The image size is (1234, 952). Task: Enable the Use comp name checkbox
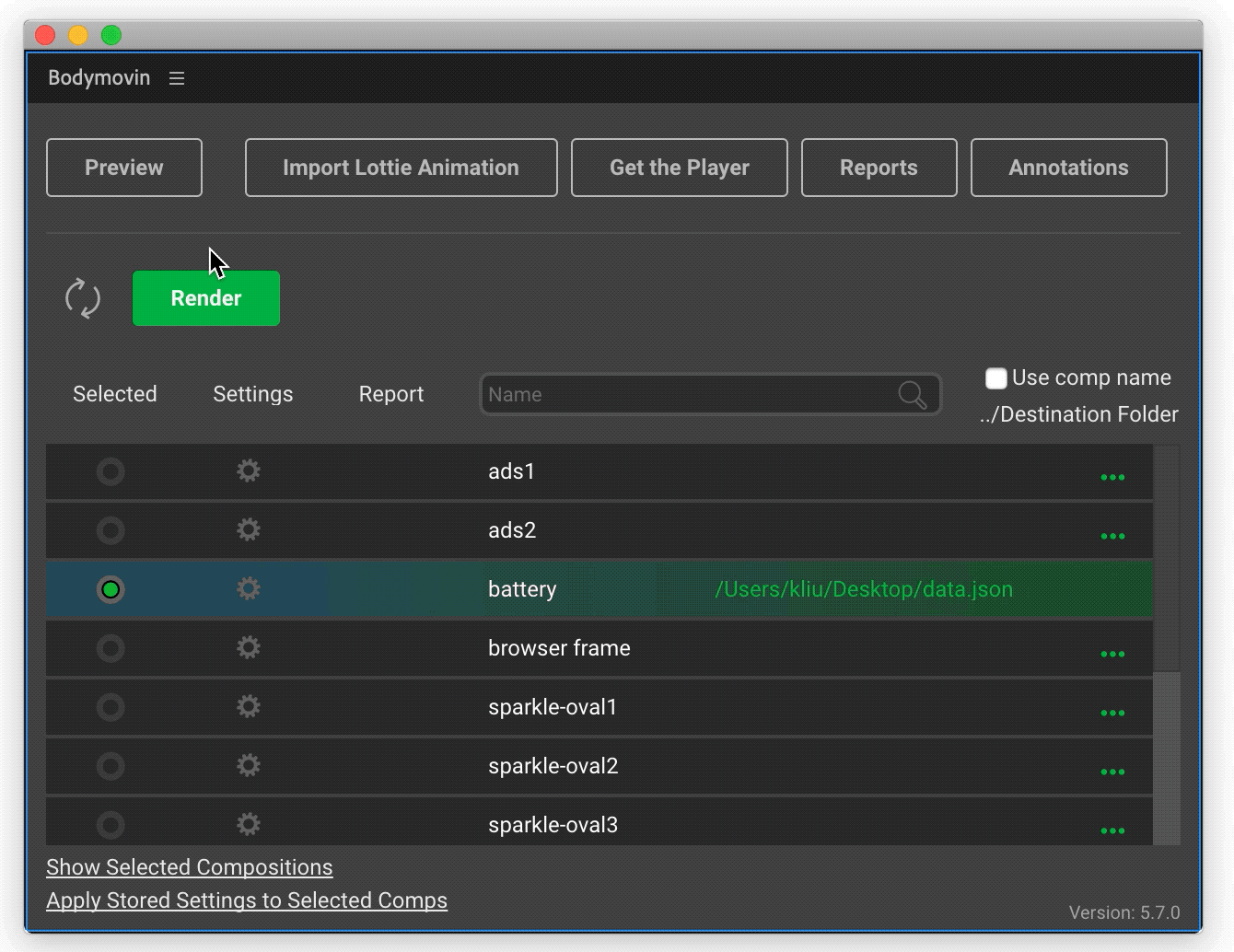[x=995, y=378]
